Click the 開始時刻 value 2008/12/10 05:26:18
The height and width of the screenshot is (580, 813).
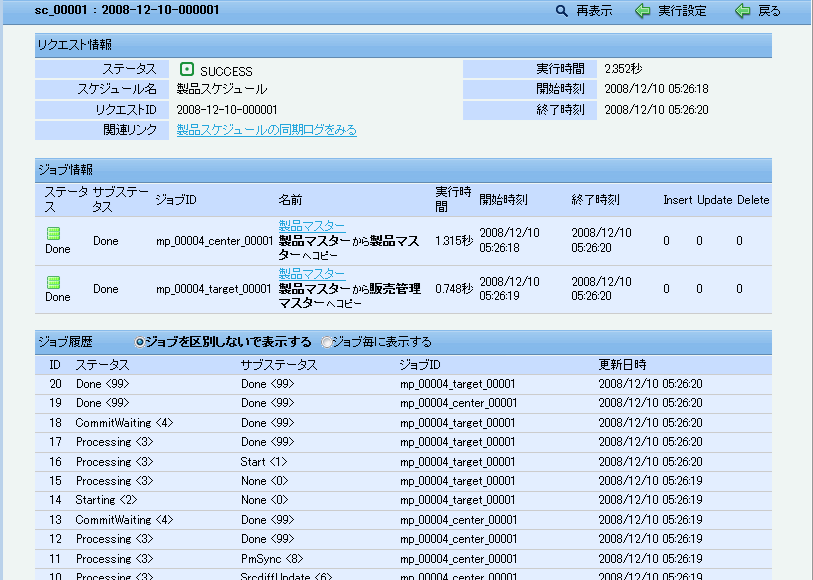tap(656, 89)
